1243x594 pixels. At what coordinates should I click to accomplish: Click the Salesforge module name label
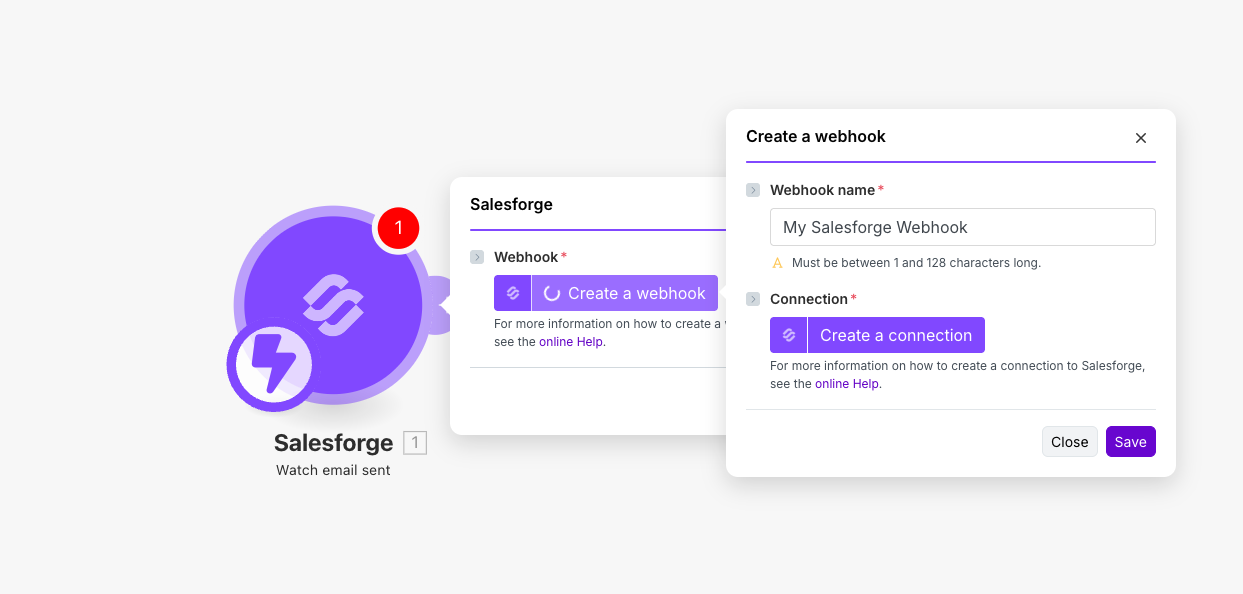click(334, 443)
